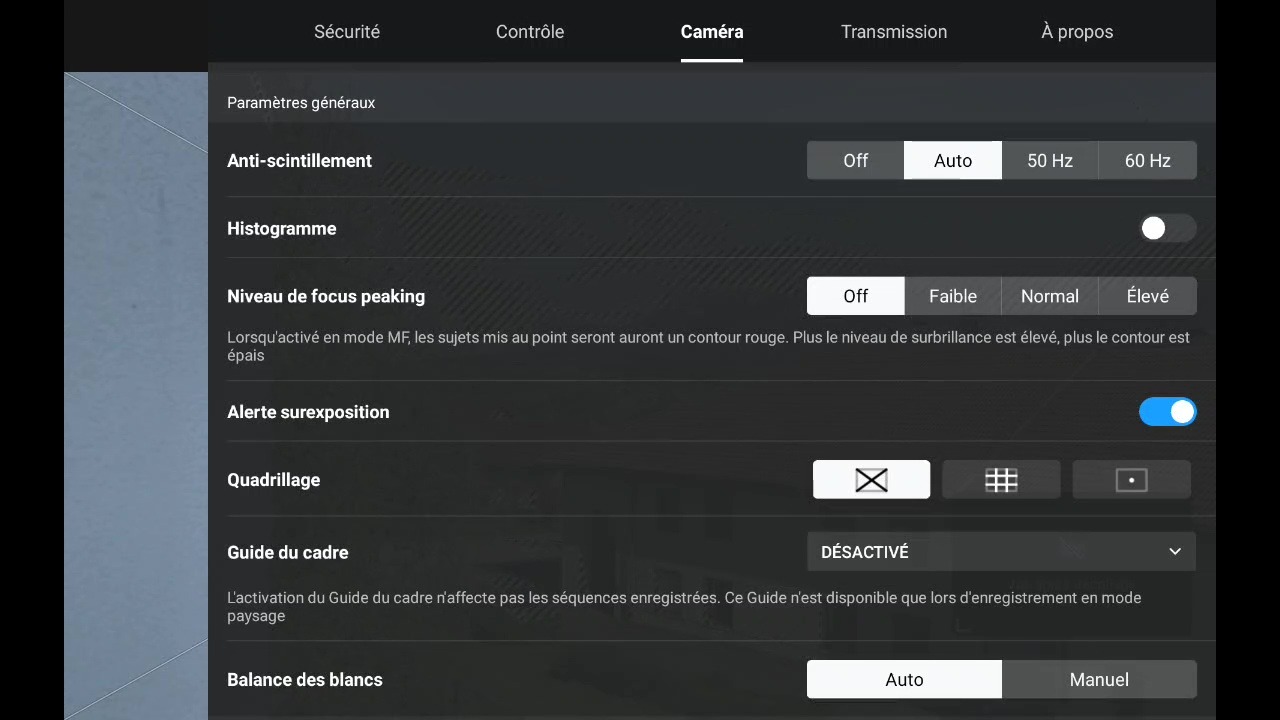Image resolution: width=1280 pixels, height=720 pixels.
Task: Choose 60 Hz anti-flicker
Action: point(1147,160)
